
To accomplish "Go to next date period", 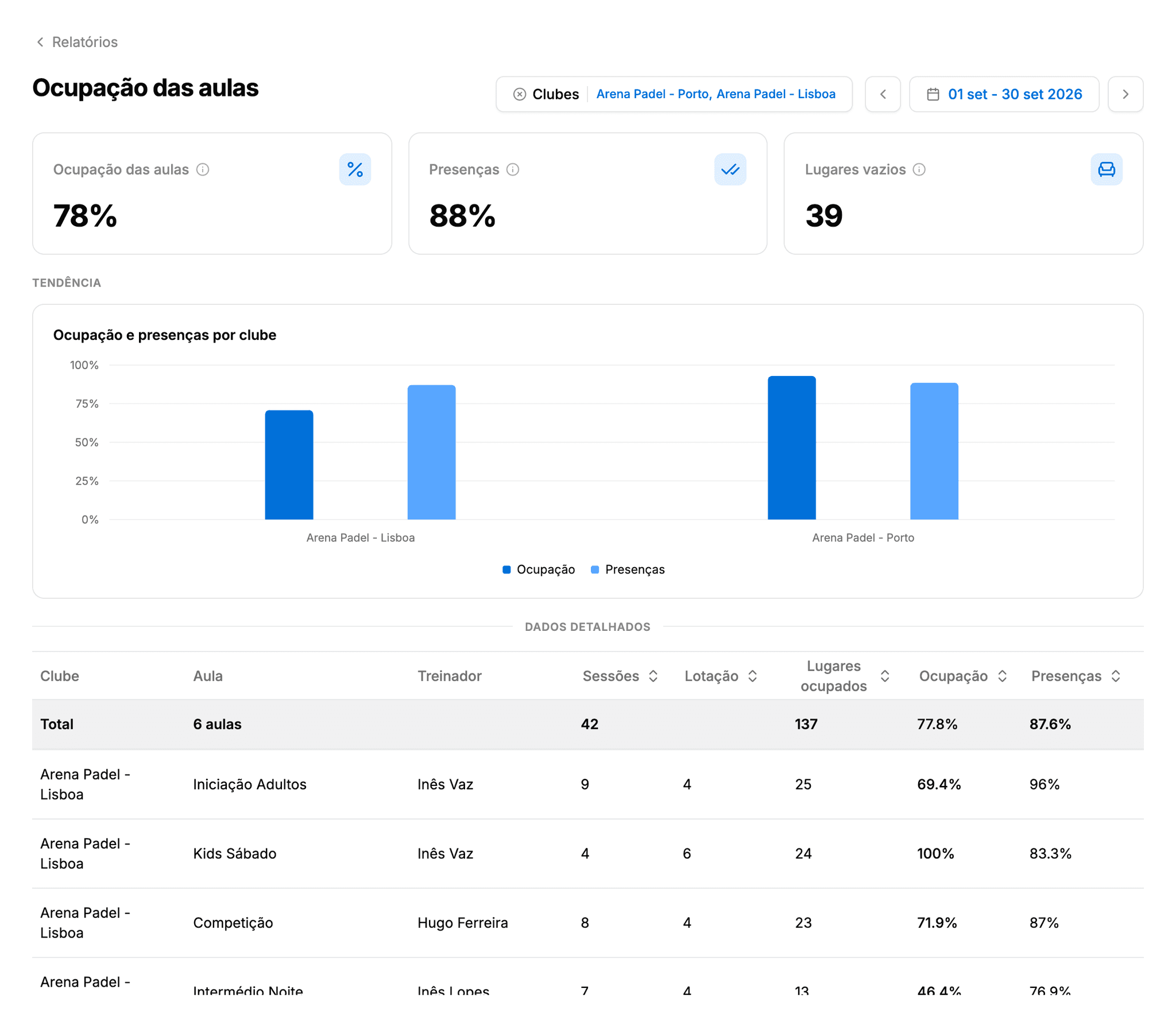I will click(1125, 94).
